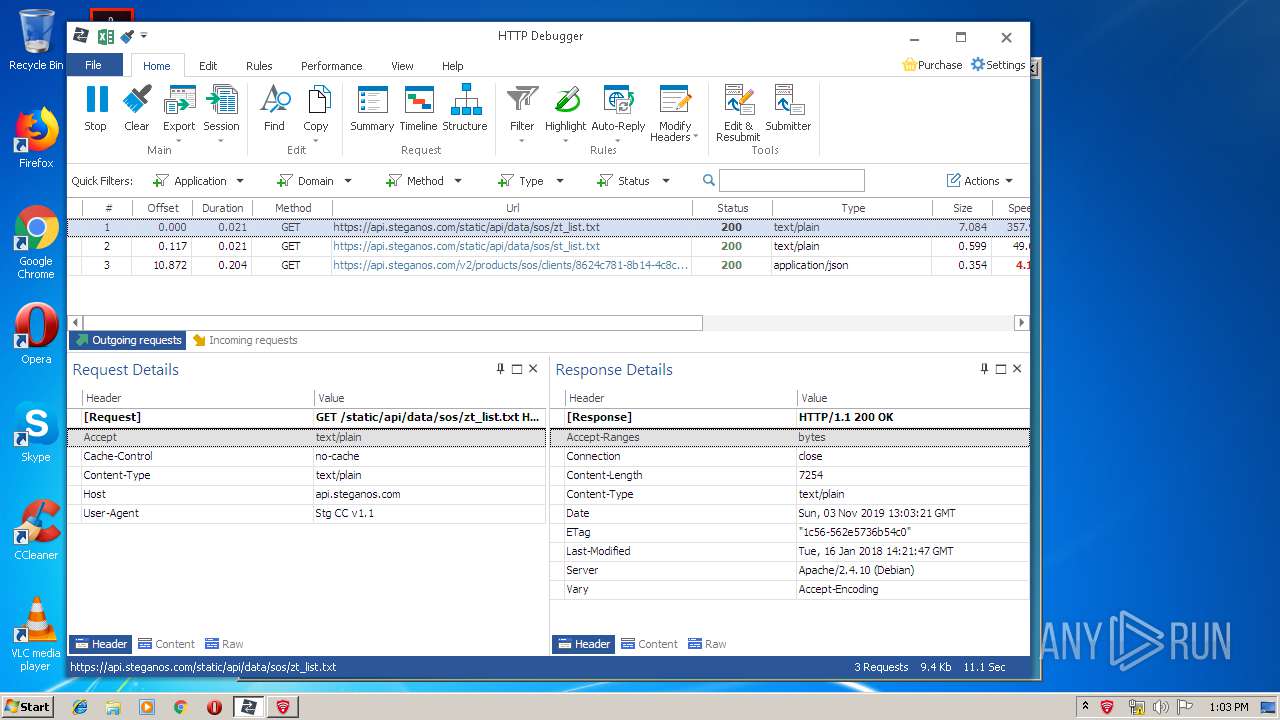Open the Edit & Resubmit tool
The height and width of the screenshot is (720, 1280).
click(x=738, y=114)
